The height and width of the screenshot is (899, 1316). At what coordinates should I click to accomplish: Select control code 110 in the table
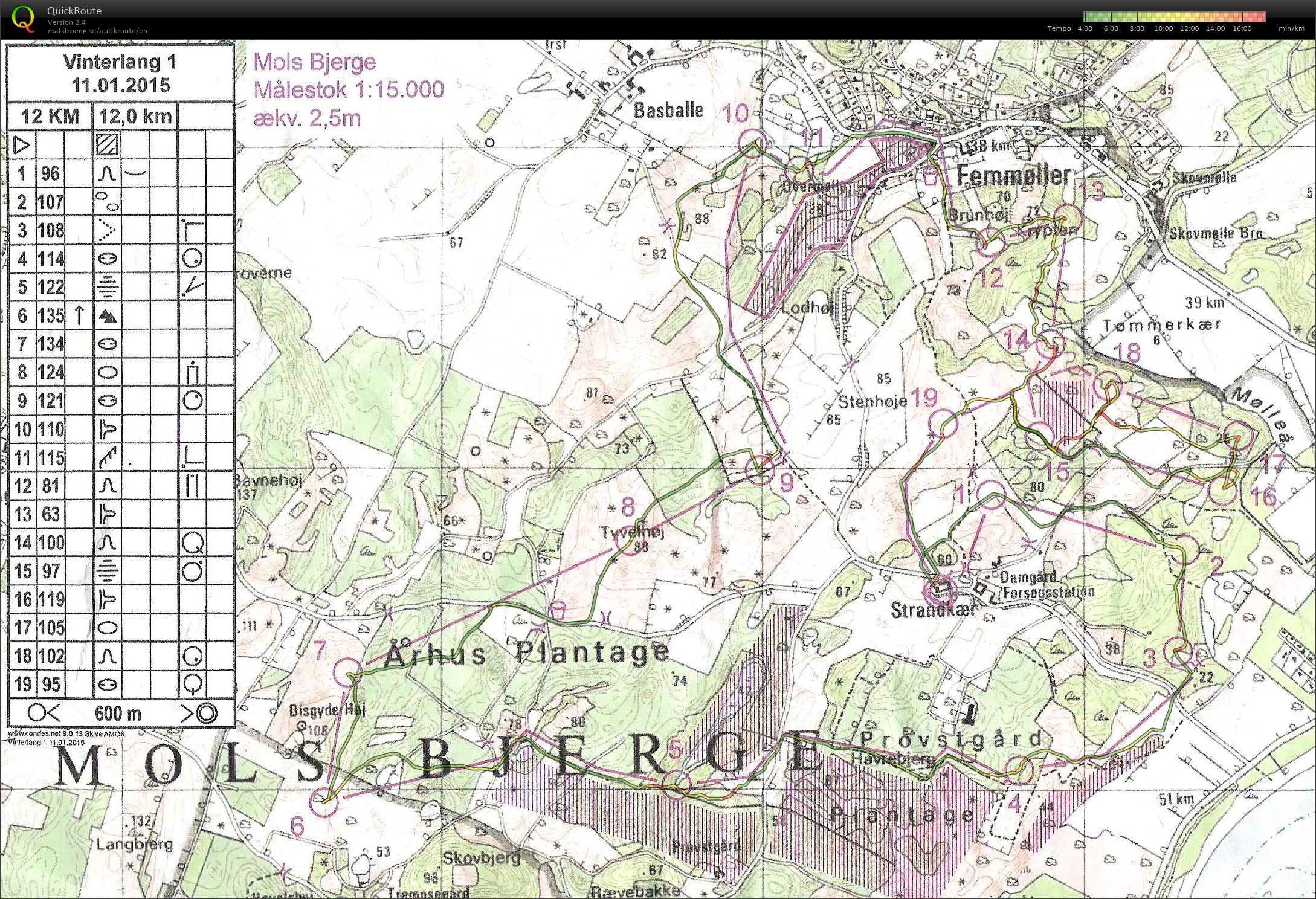[x=50, y=429]
